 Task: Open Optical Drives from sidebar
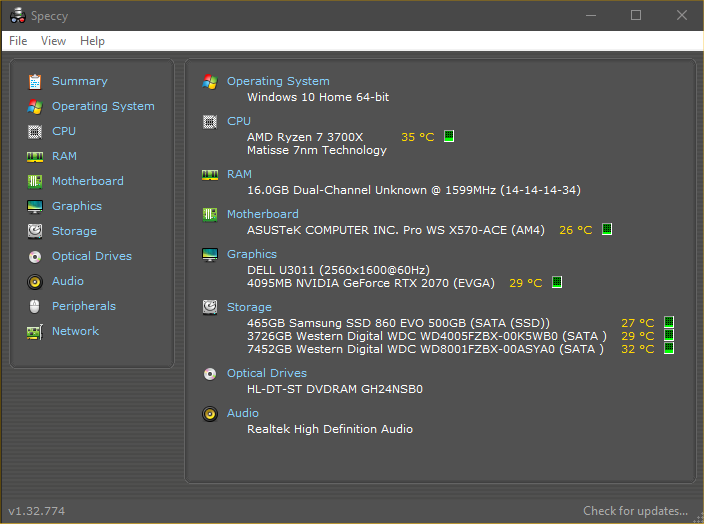point(92,256)
